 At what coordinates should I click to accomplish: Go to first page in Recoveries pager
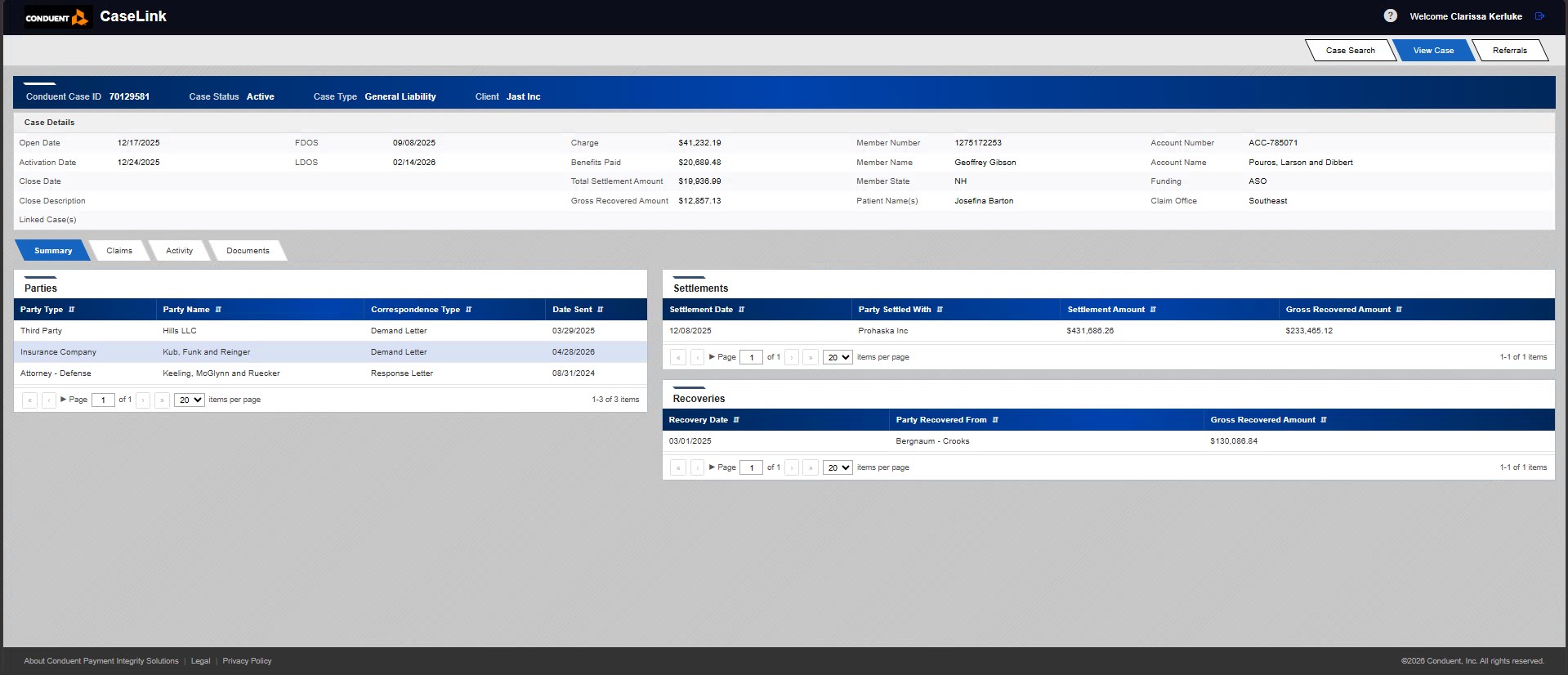678,467
